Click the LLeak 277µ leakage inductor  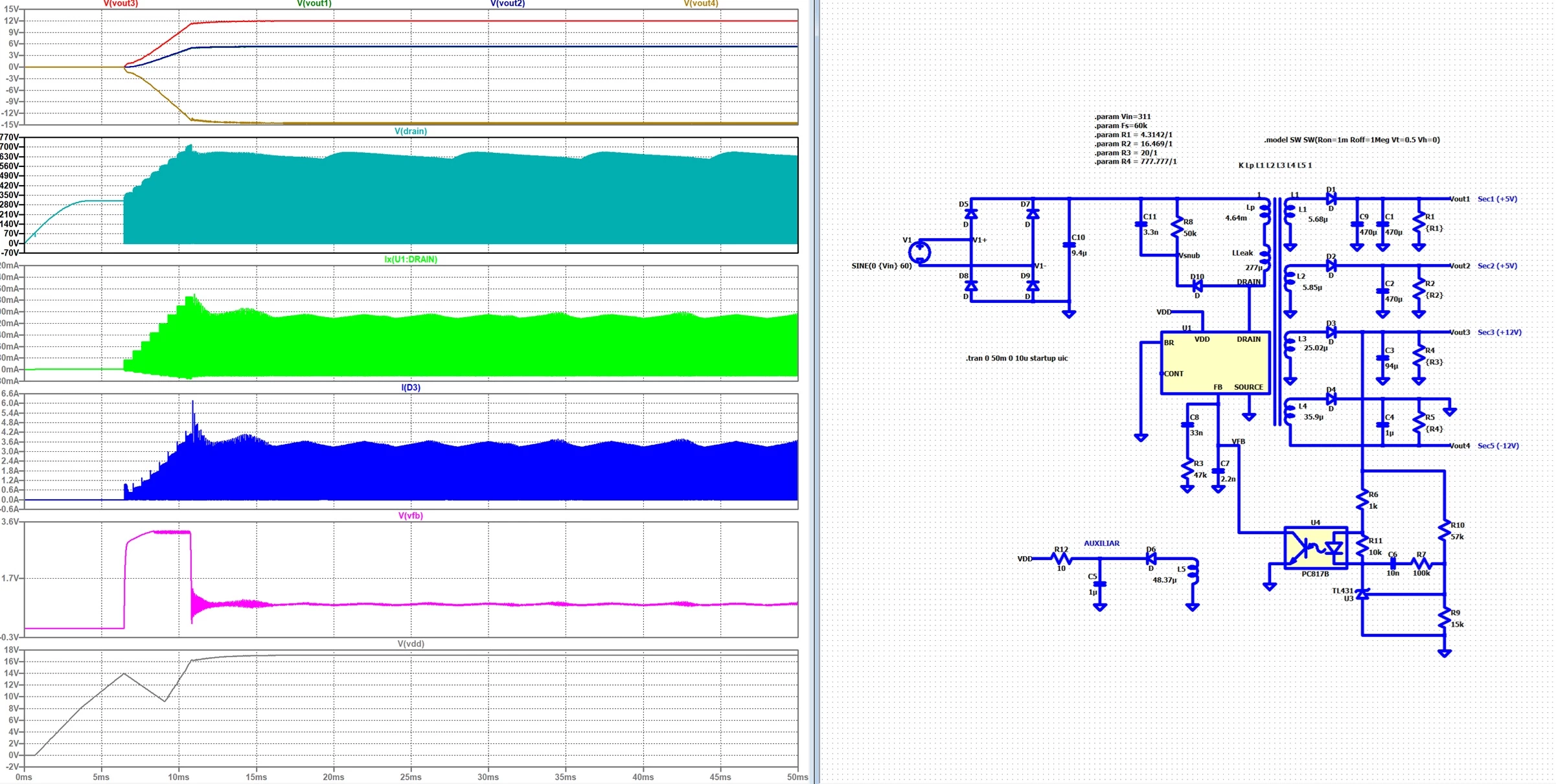click(1265, 259)
